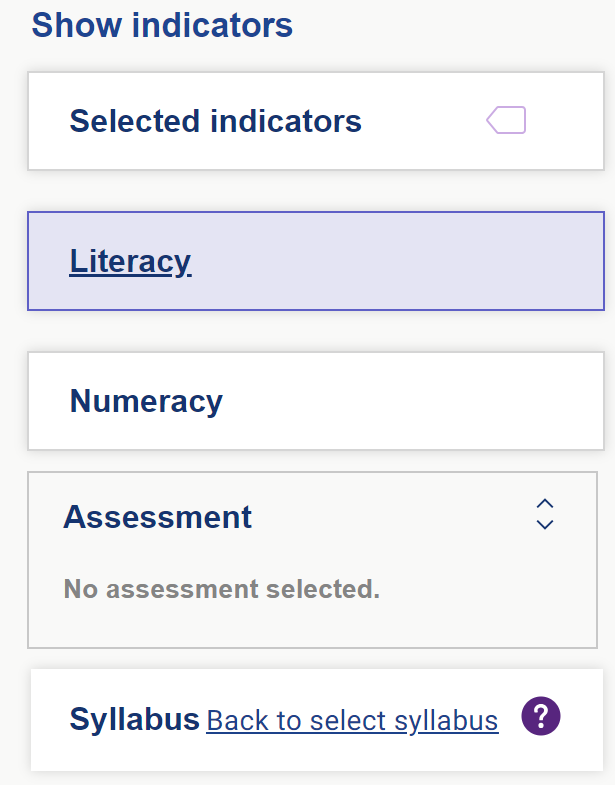Screen dimensions: 615x785
Task: Click the Syllabus label text
Action: [x=134, y=719]
